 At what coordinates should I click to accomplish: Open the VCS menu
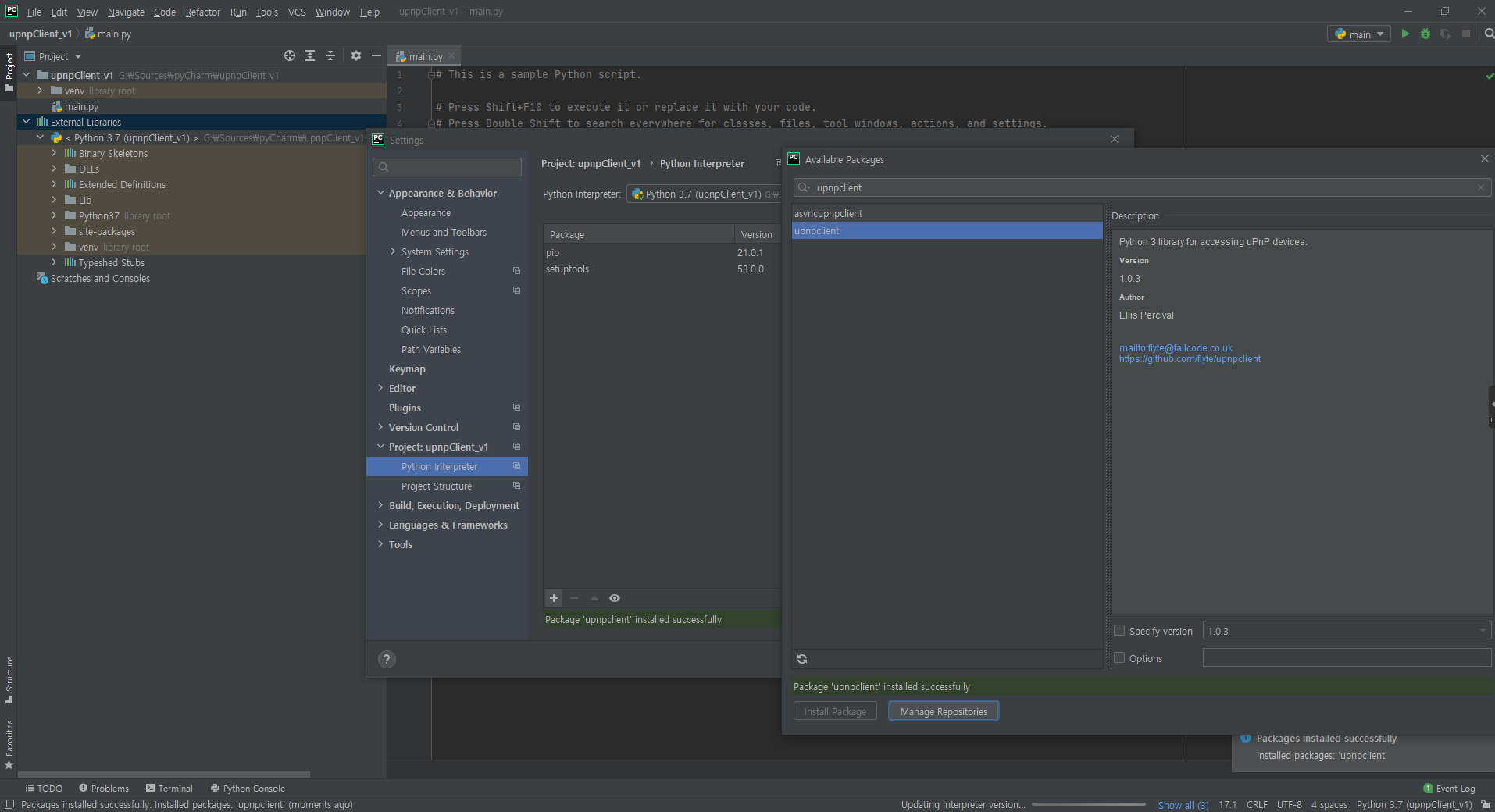[x=297, y=12]
